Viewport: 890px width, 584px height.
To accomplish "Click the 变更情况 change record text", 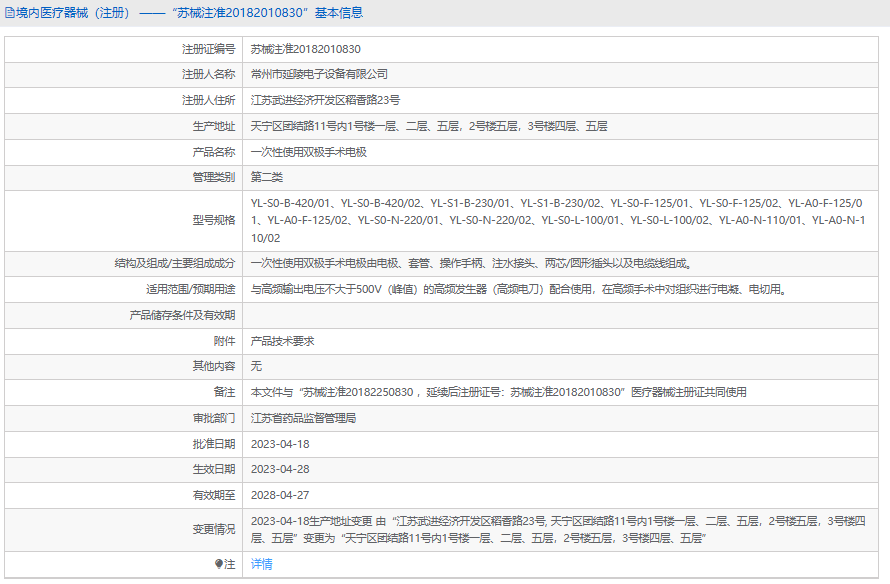I will 564,529.
